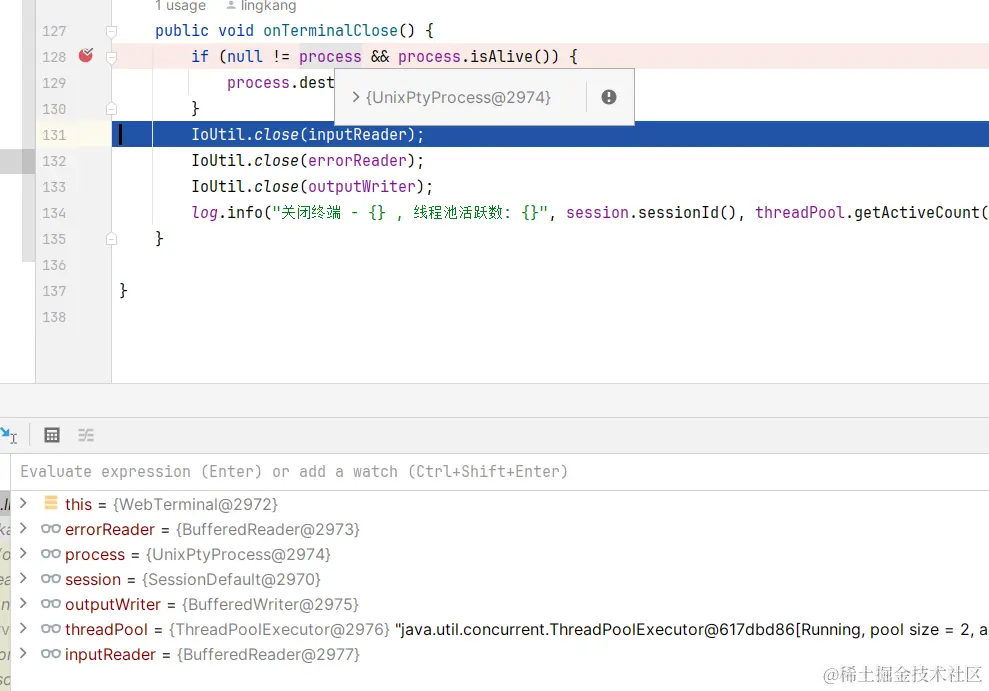Collapse the onTerminalClose method fold marker at line 127
This screenshot has height=691, width=989.
111,31
